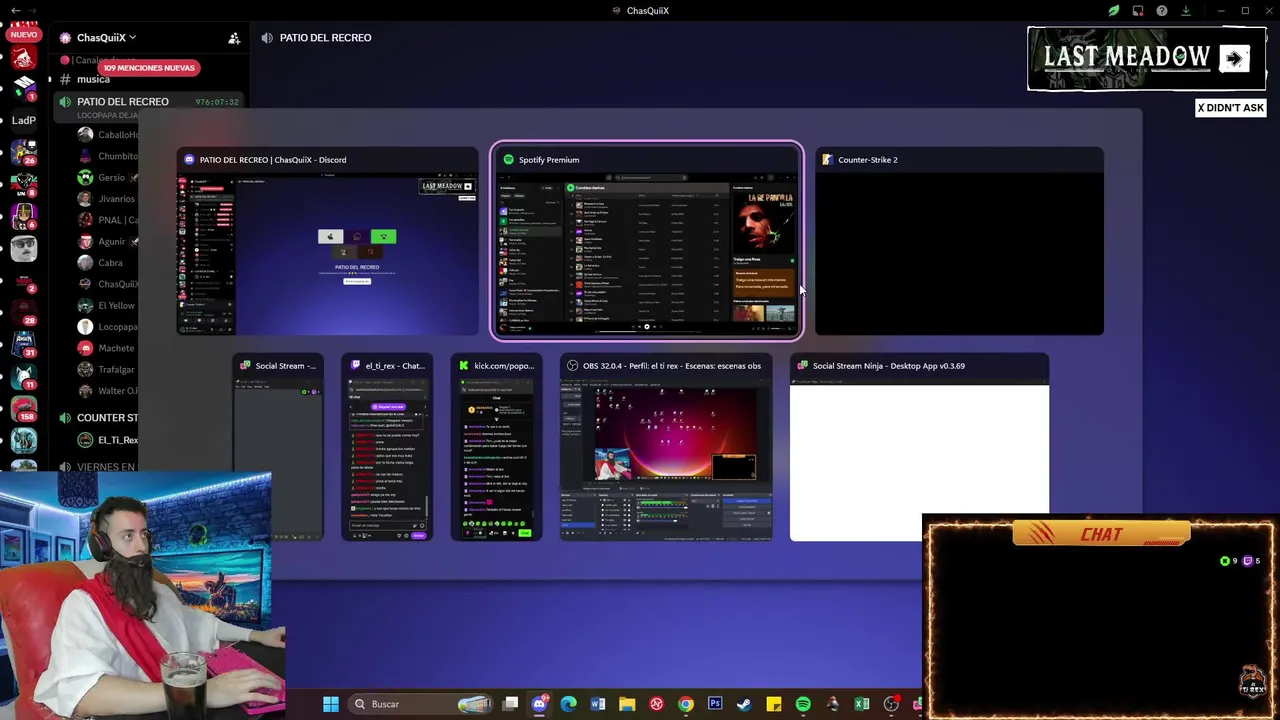This screenshot has width=1280, height=720.
Task: Switch to the el_ti_rex Chat window thumbnail
Action: [387, 447]
